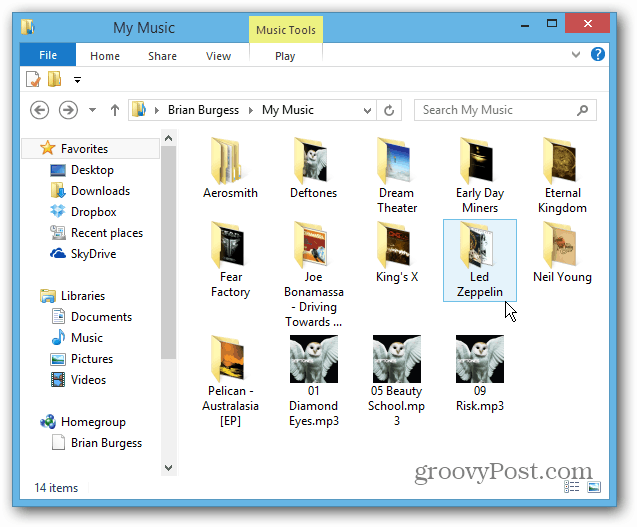Click the Back navigation arrow
The height and width of the screenshot is (527, 637).
tap(39, 110)
